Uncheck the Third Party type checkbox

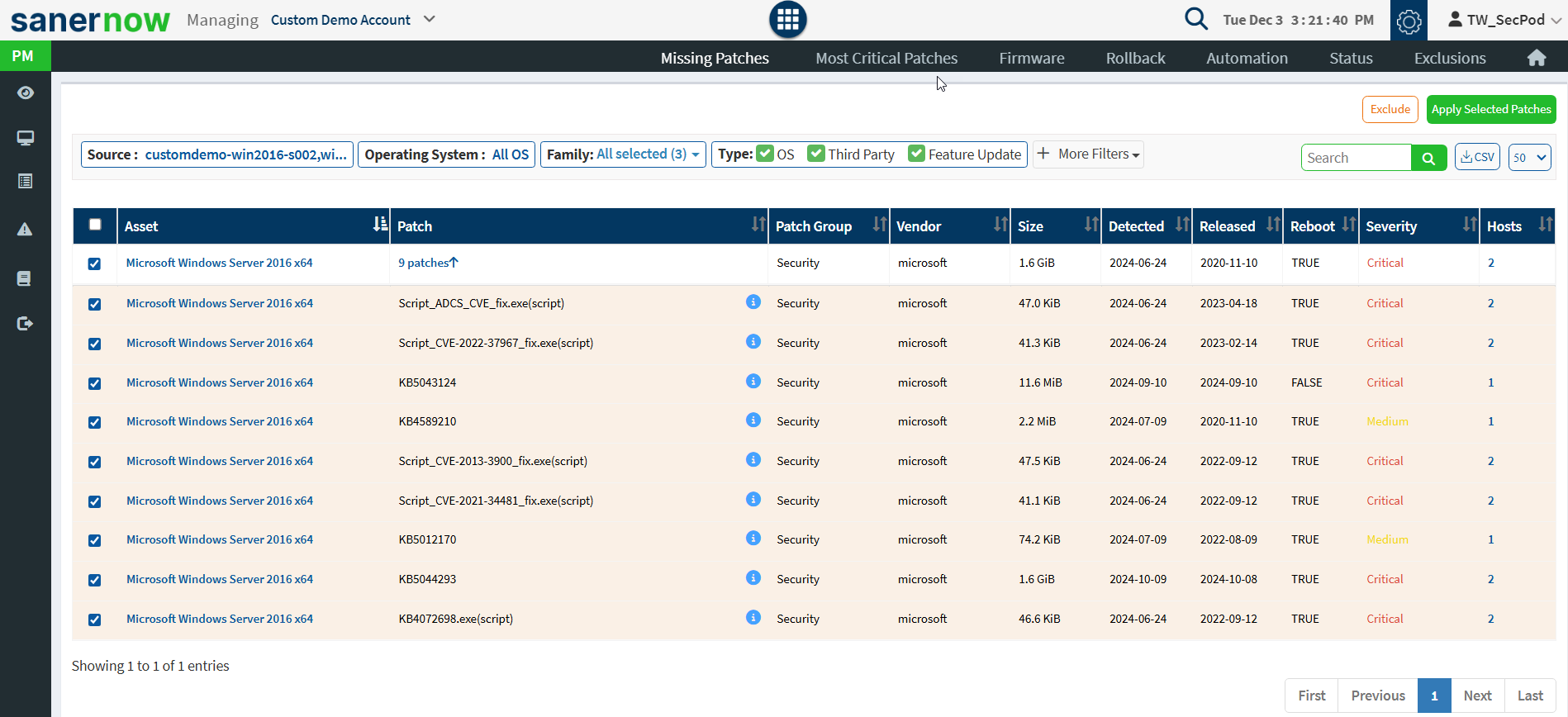pos(816,154)
